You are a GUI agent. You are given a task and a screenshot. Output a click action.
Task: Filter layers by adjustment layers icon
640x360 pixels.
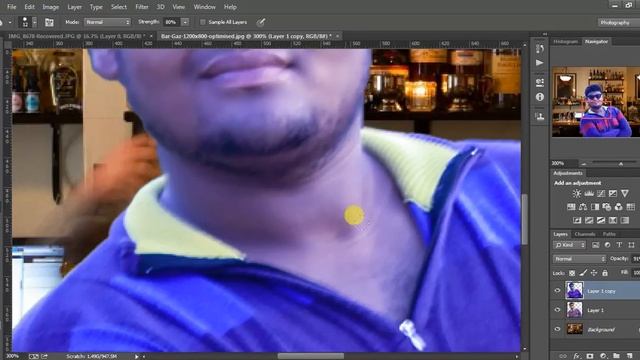(x=607, y=245)
